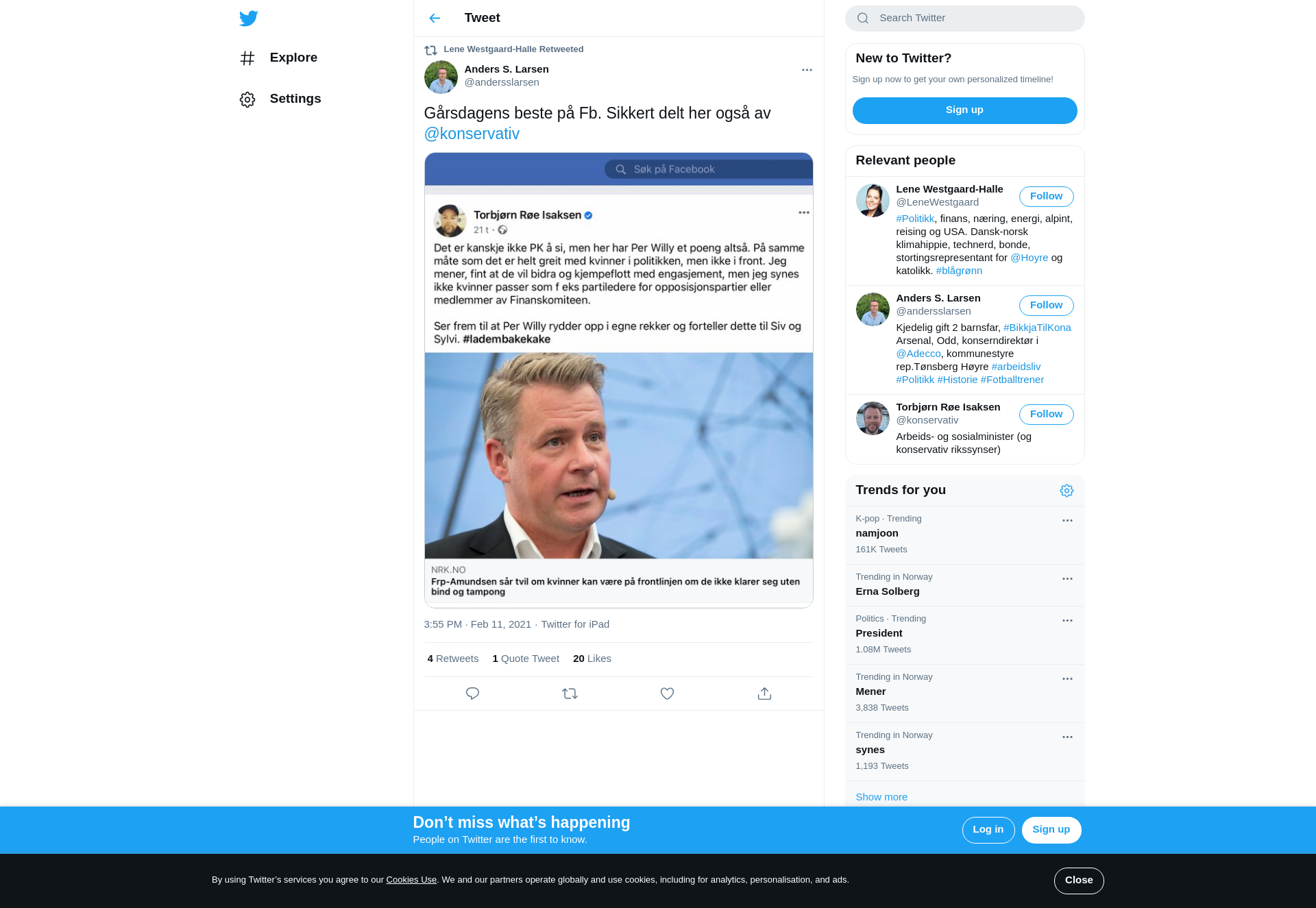
Task: Open options for President trend
Action: click(x=1067, y=621)
